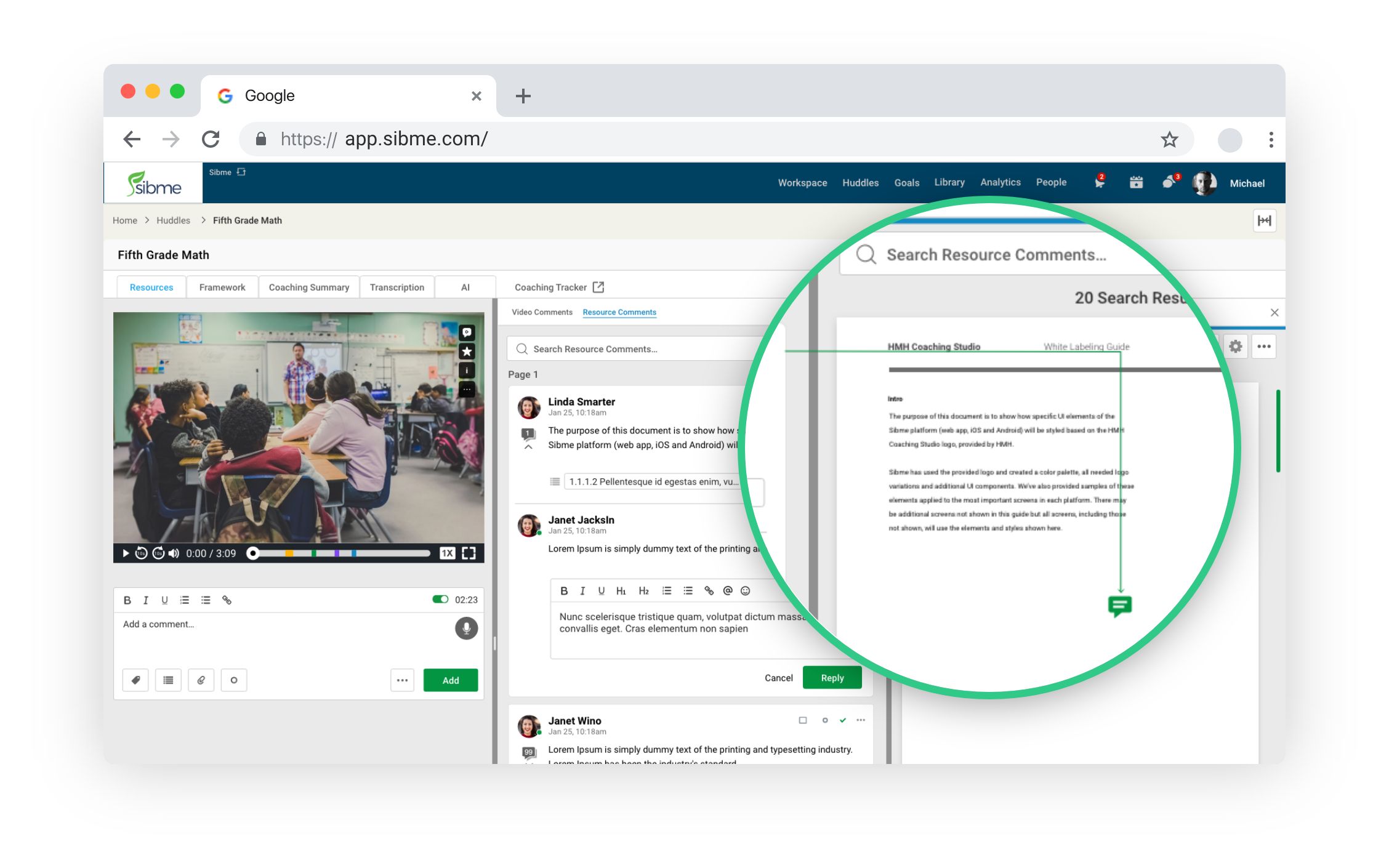The width and height of the screenshot is (1389, 868).
Task: Open the calendar icon in header
Action: click(x=1137, y=182)
